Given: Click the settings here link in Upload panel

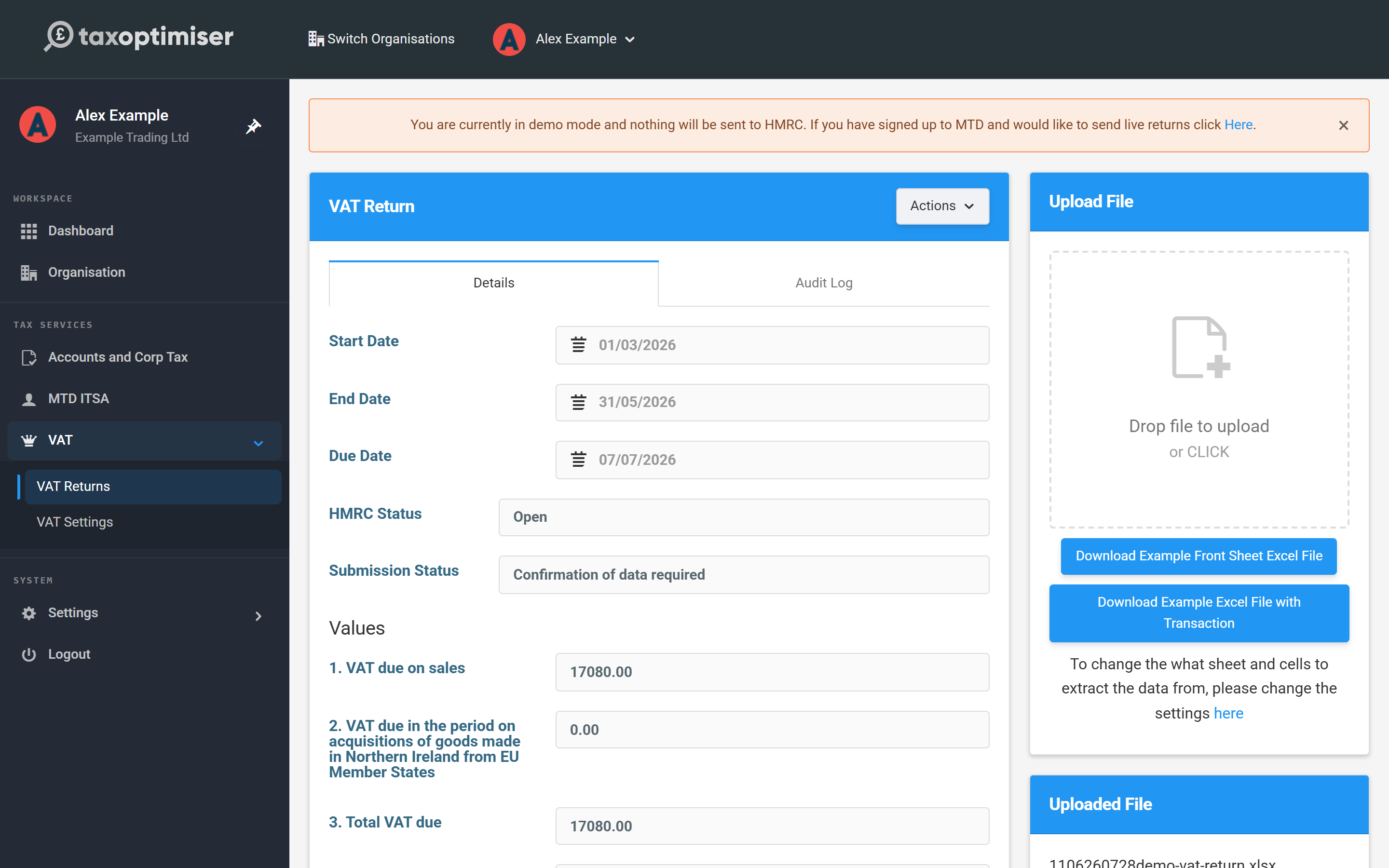Looking at the screenshot, I should [x=1228, y=713].
